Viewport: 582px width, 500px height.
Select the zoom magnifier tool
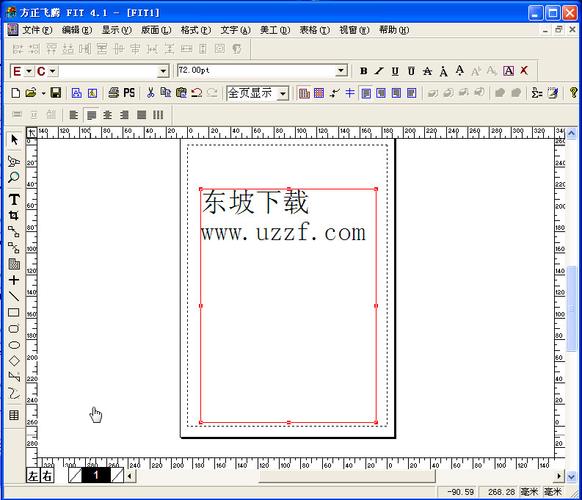[14, 177]
